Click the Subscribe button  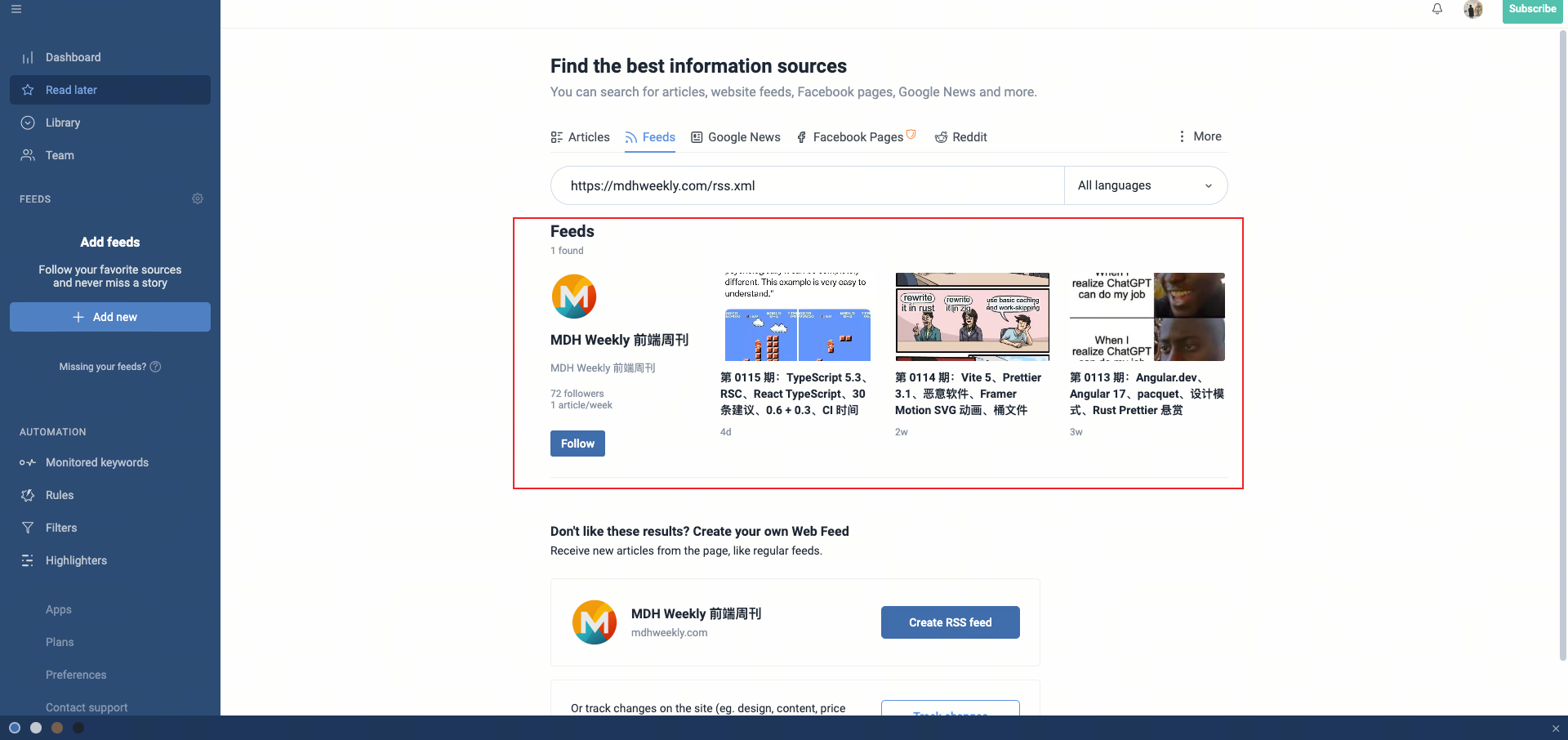[1532, 10]
